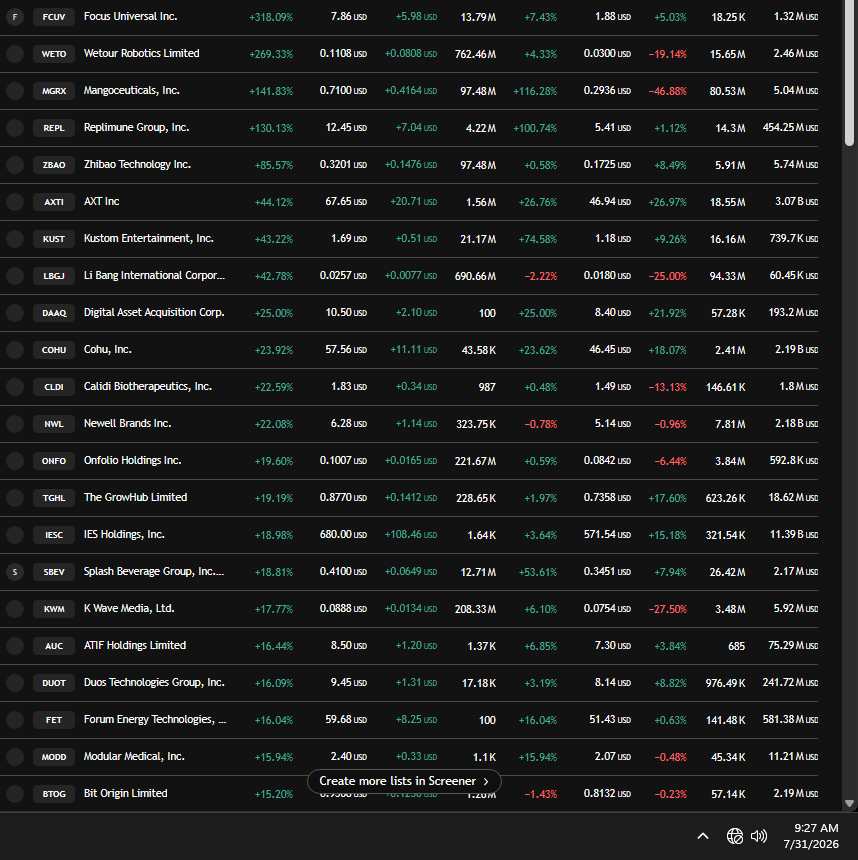Viewport: 858px width, 860px height.
Task: Click Create more lists in Screener
Action: 404,781
